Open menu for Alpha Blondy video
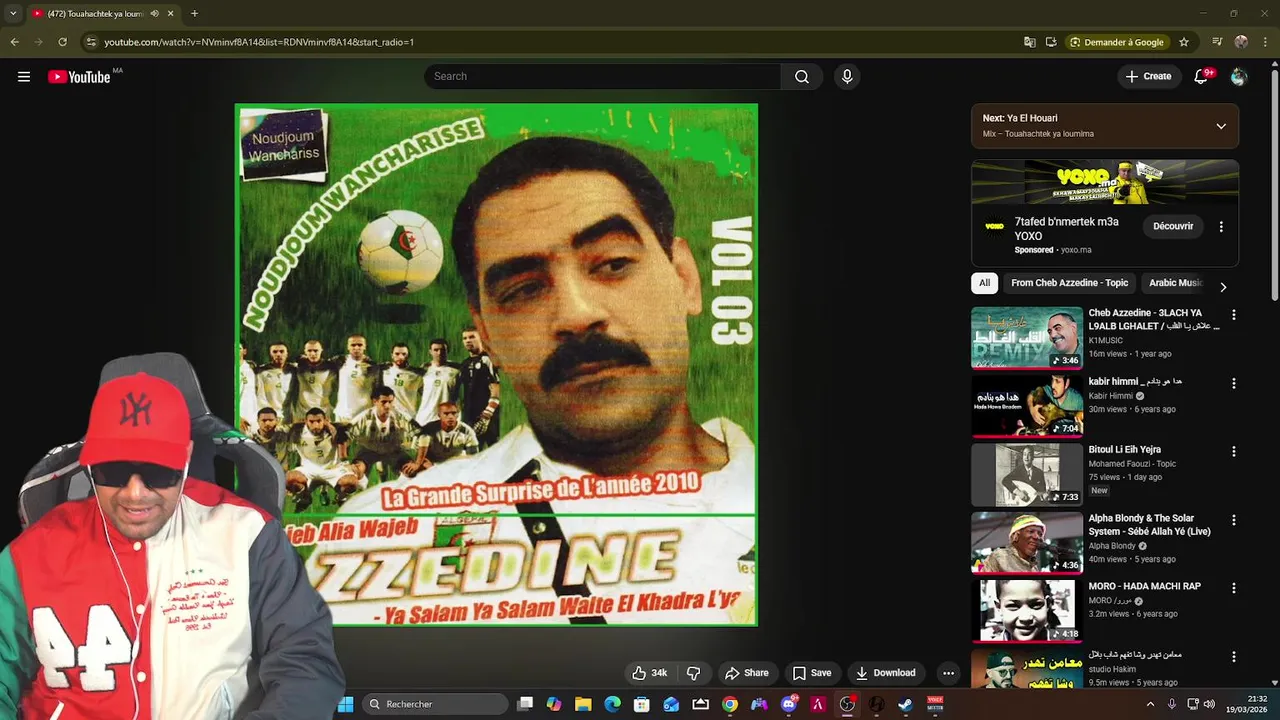Viewport: 1280px width, 720px height. (1233, 520)
